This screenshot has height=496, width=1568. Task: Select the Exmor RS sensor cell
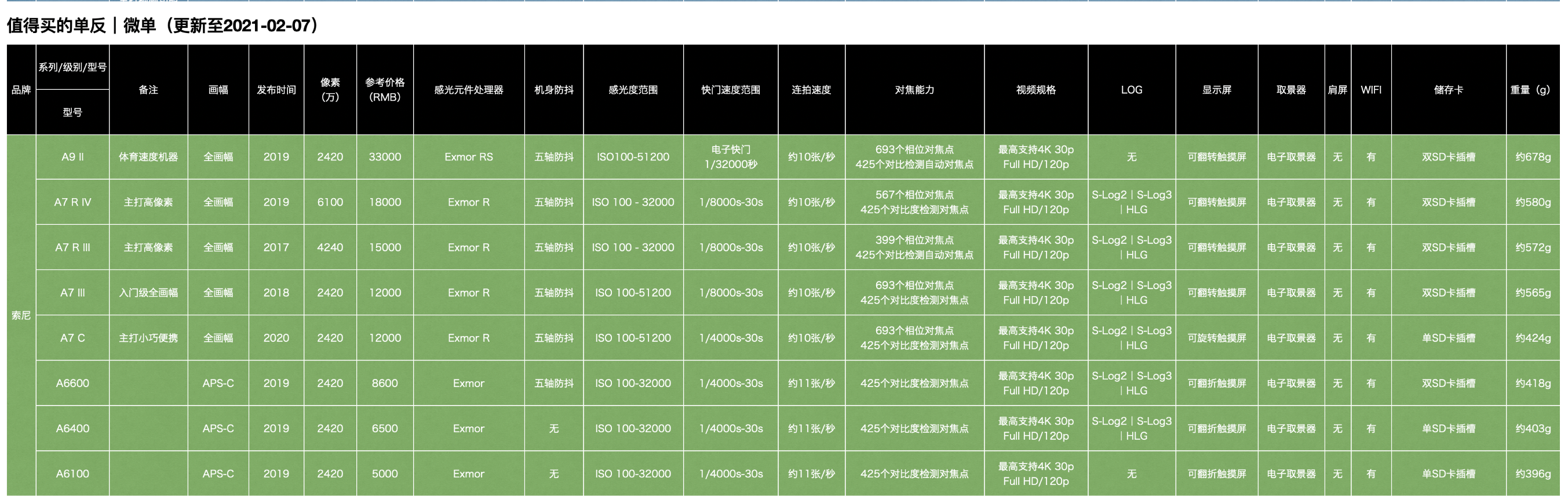[x=469, y=157]
